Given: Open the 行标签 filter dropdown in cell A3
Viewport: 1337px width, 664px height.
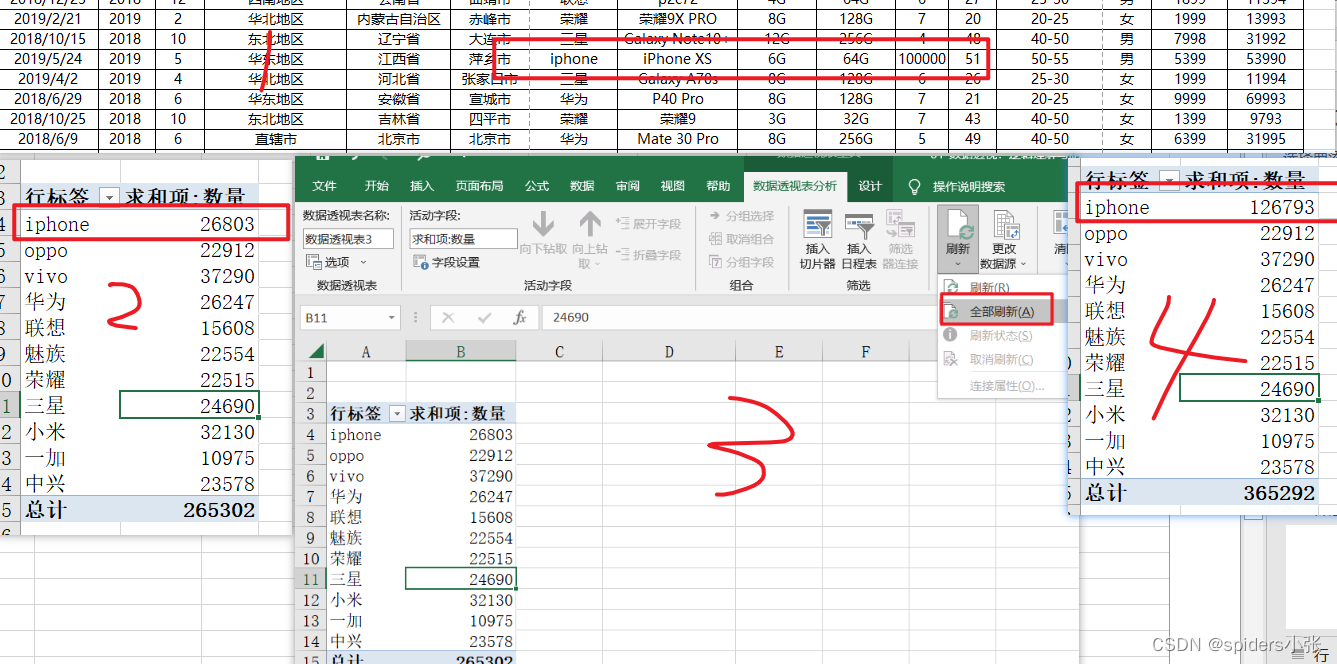Looking at the screenshot, I should click(397, 414).
